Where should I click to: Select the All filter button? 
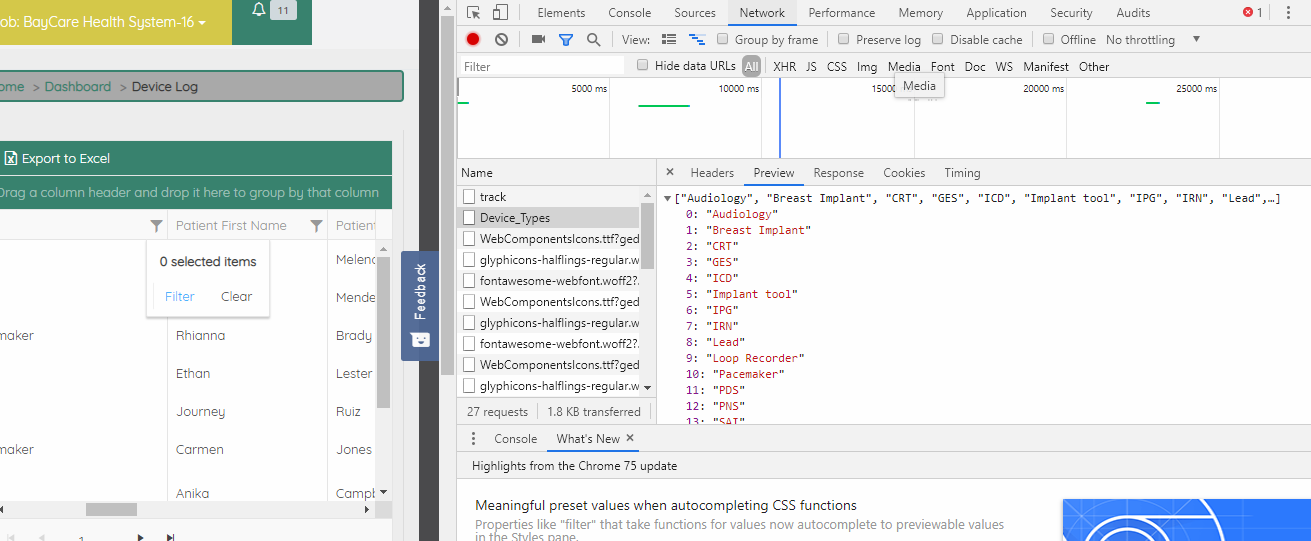[751, 66]
